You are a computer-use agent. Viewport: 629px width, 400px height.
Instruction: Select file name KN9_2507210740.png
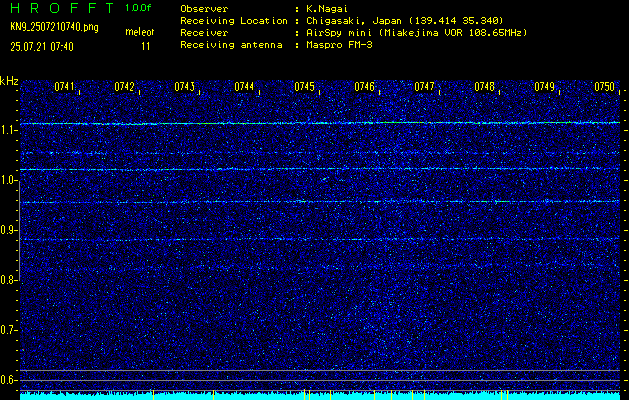54,27
